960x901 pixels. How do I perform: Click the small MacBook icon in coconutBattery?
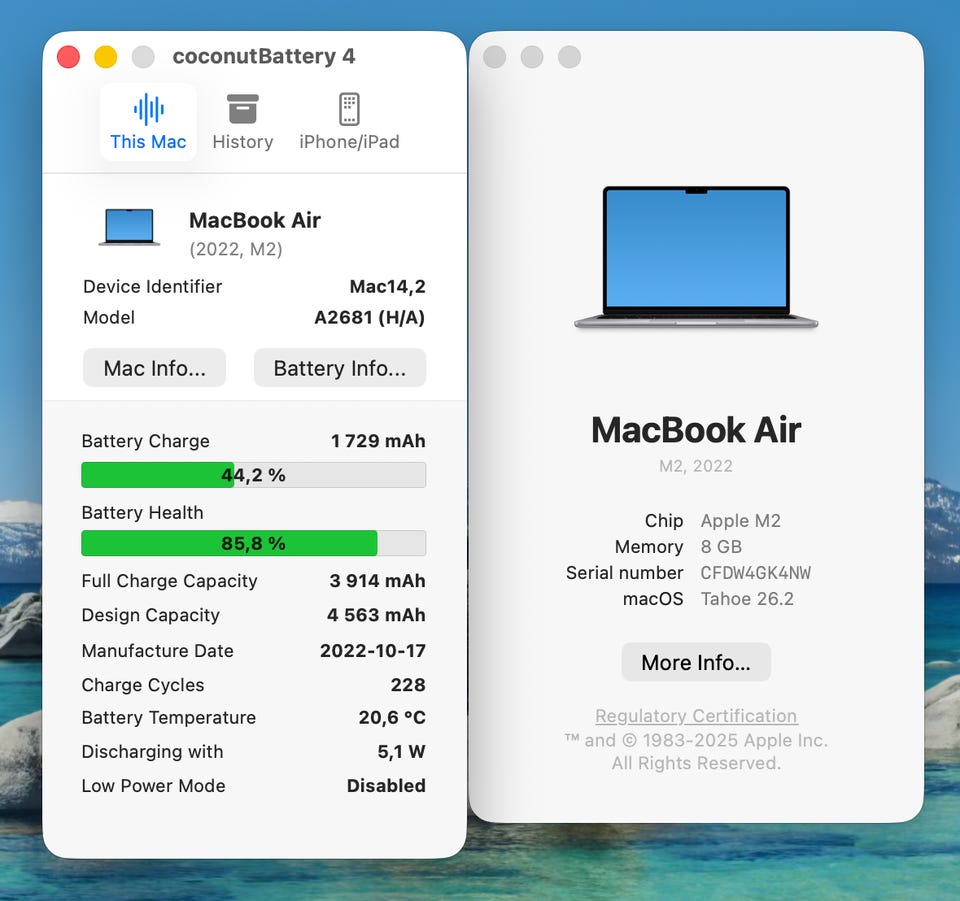point(129,227)
